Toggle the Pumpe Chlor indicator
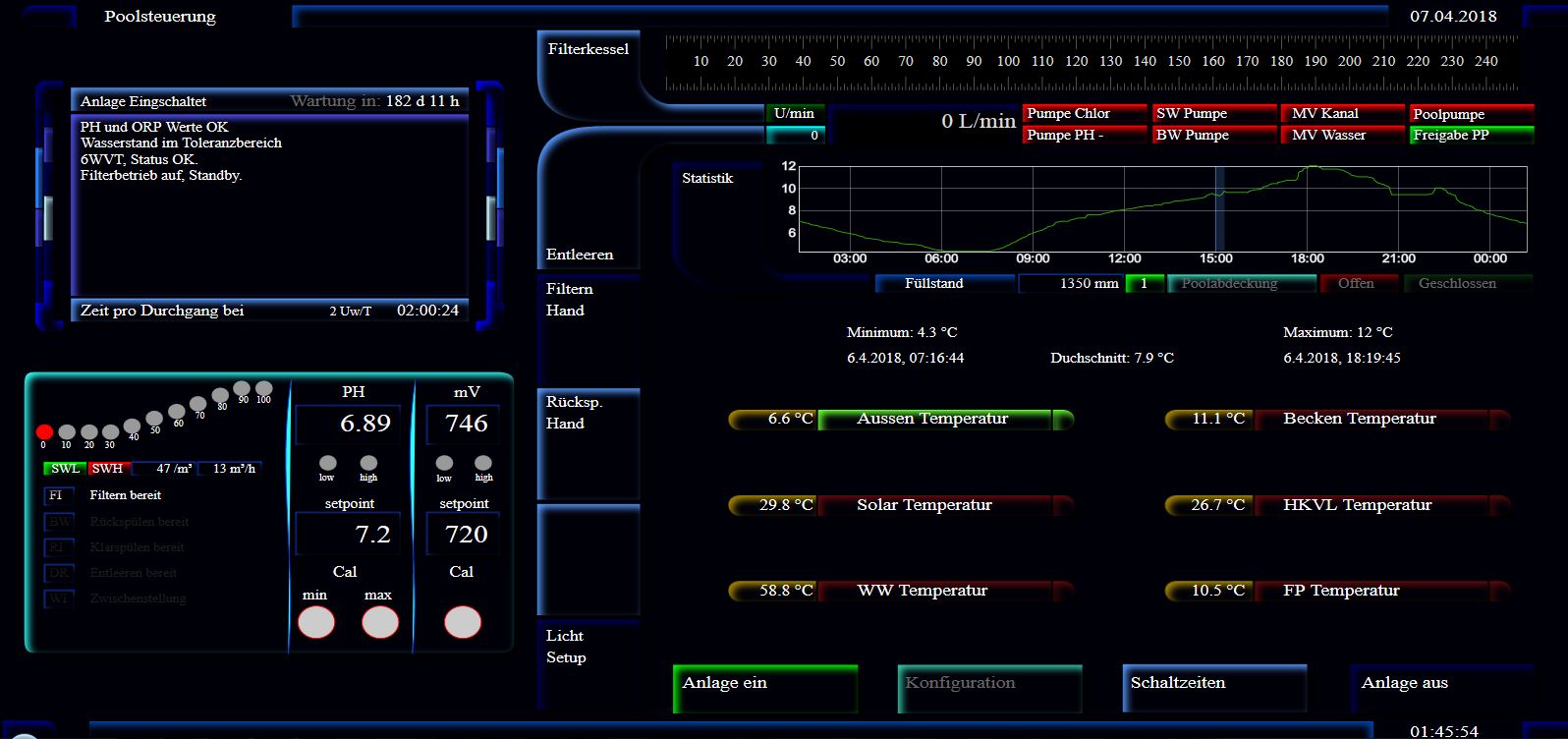The width and height of the screenshot is (1568, 739). pyautogui.click(x=1085, y=113)
